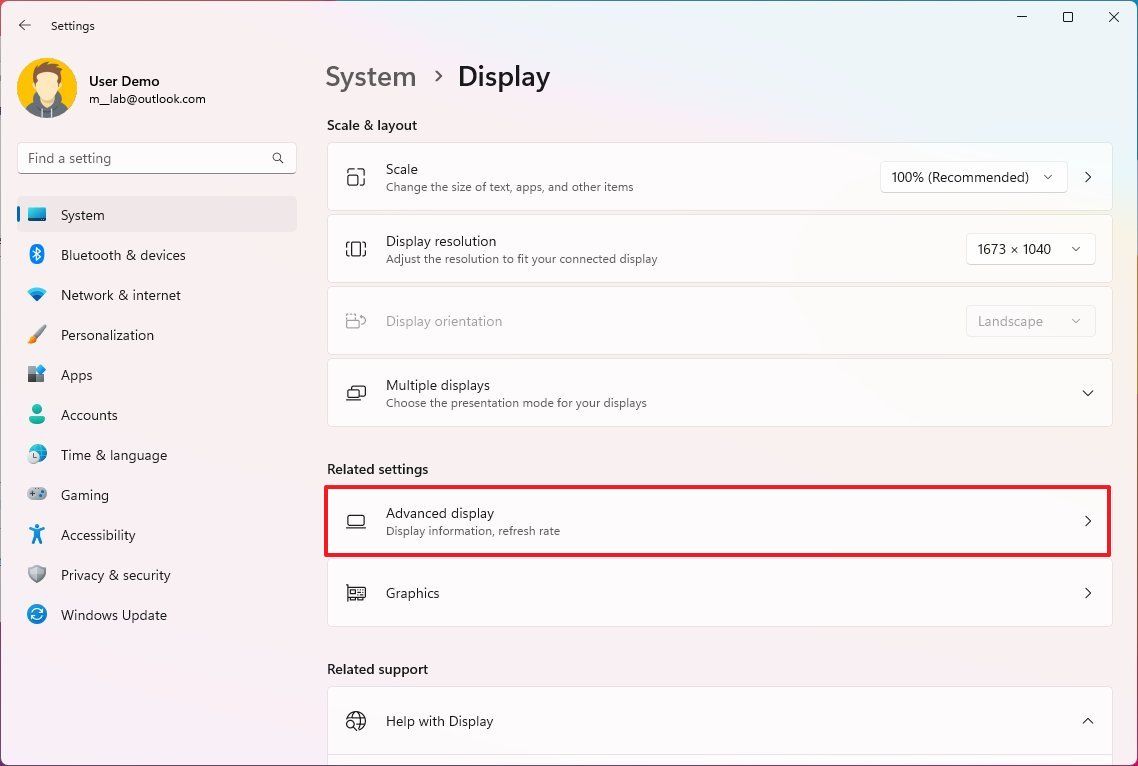
Task: Click System in the breadcrumb trail
Action: click(371, 76)
